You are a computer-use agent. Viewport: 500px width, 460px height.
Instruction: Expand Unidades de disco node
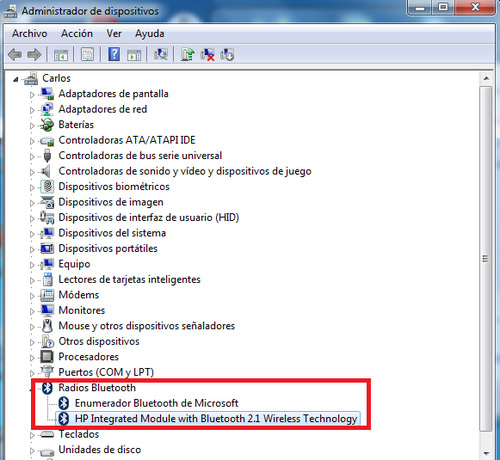32,451
